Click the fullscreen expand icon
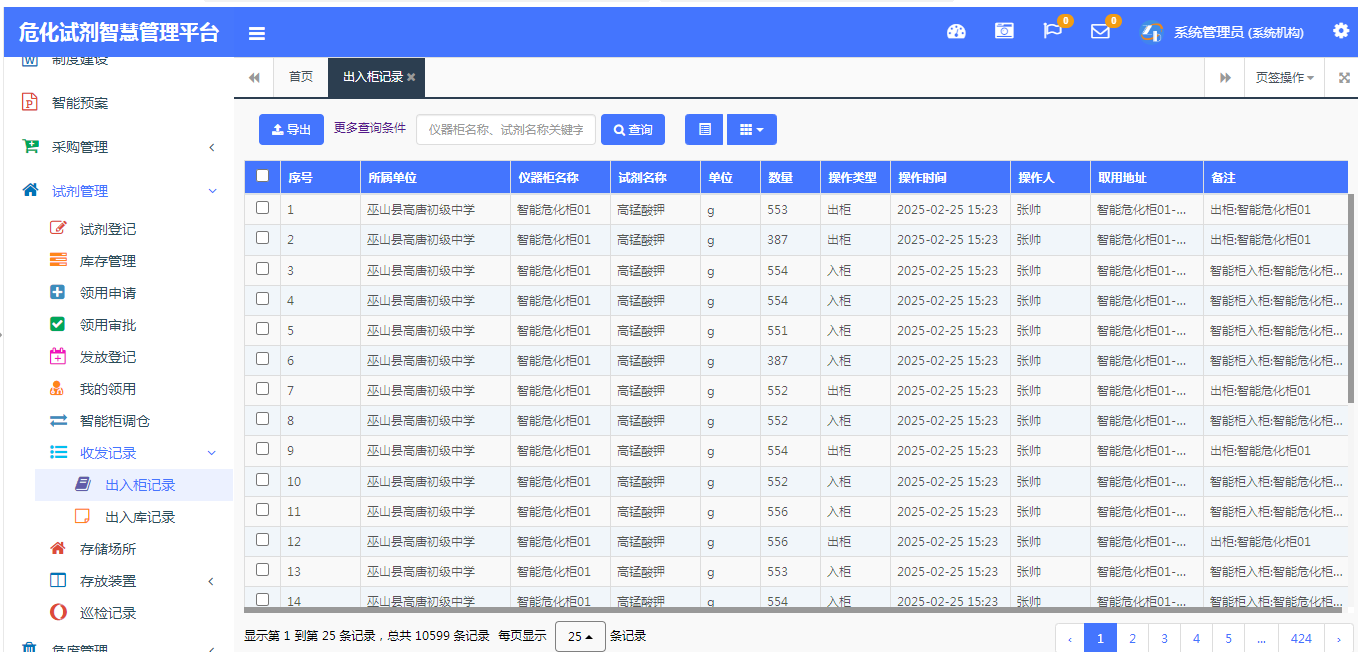Viewport: 1358px width, 652px height. [1343, 78]
